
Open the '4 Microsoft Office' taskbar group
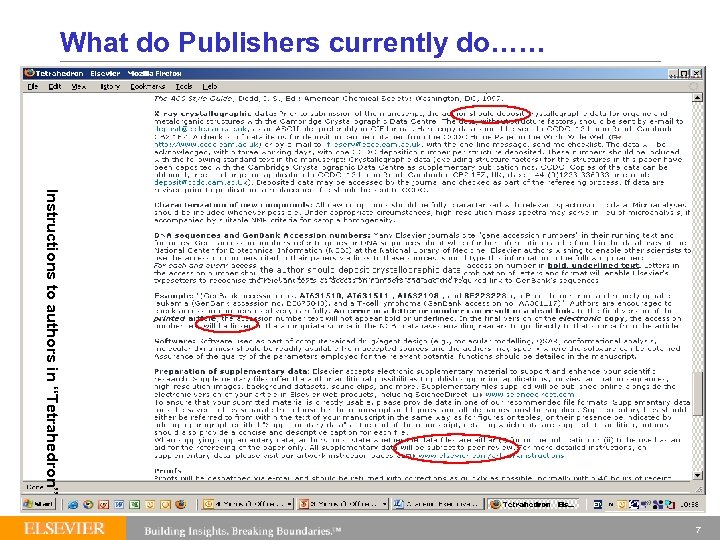point(248,504)
